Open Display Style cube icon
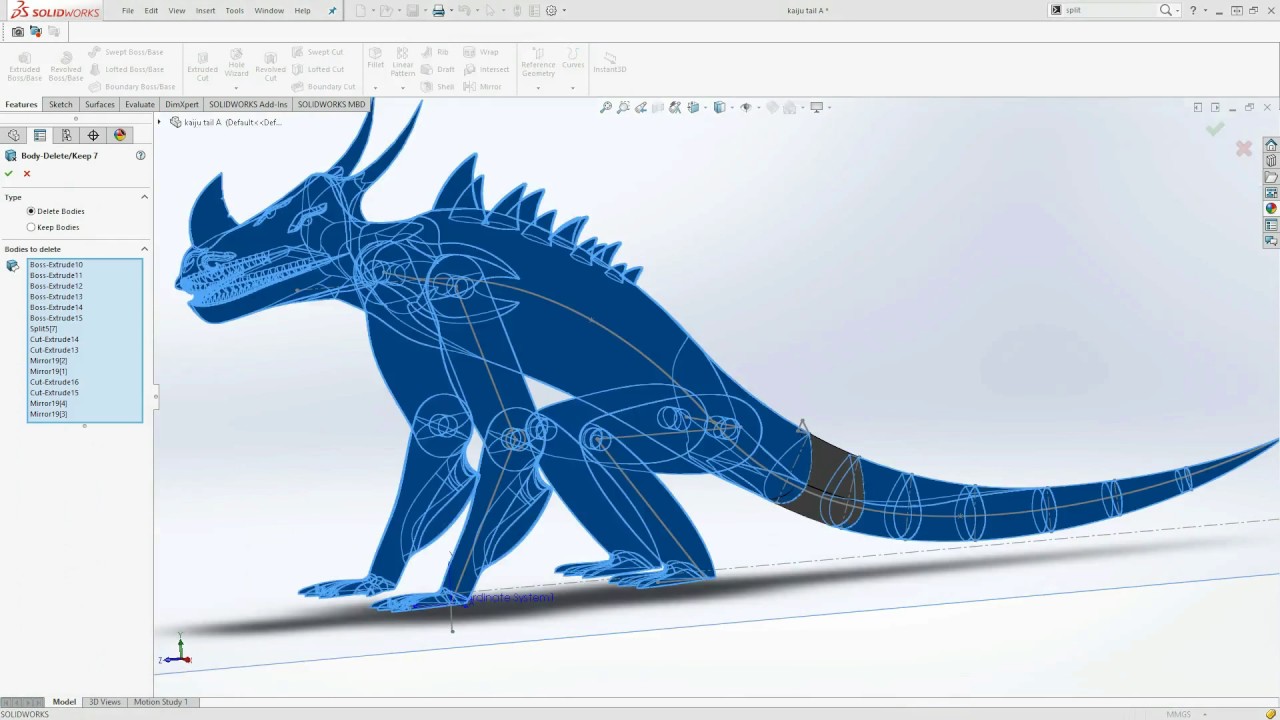Screen dimensions: 1280x720 pyautogui.click(x=719, y=107)
